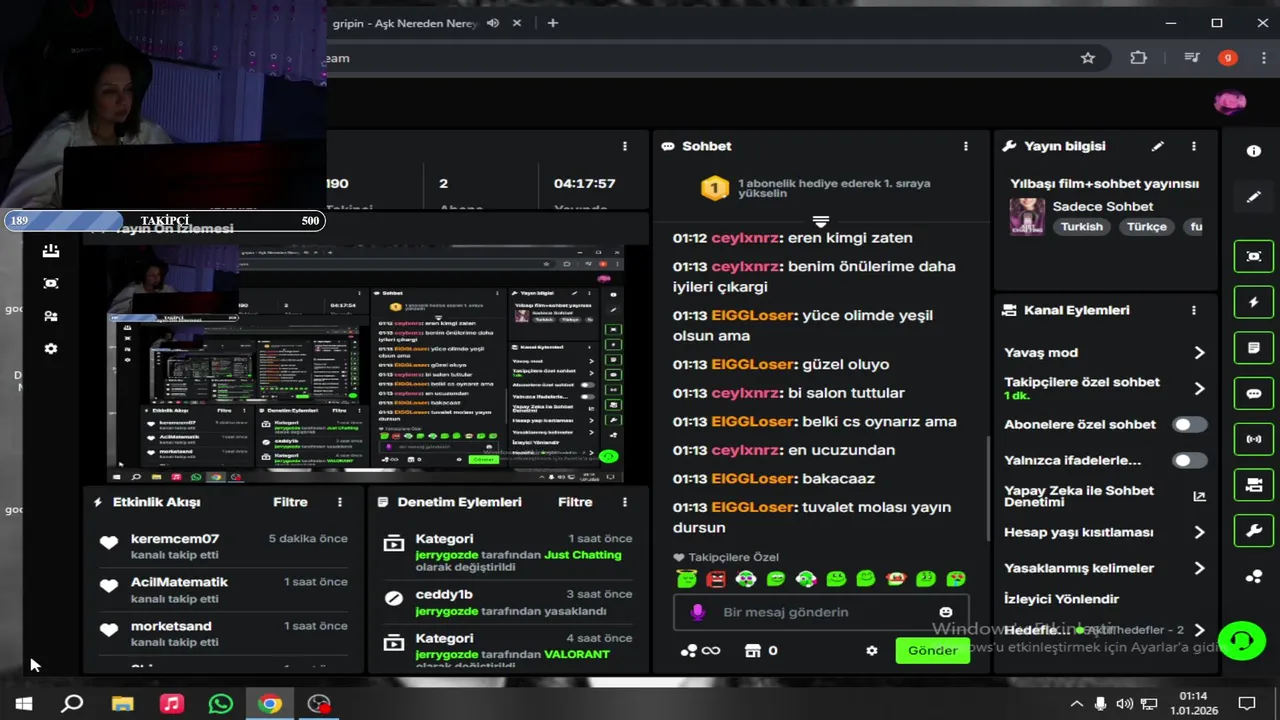
Task: Mute the browser tab audio speaker icon
Action: tap(493, 23)
